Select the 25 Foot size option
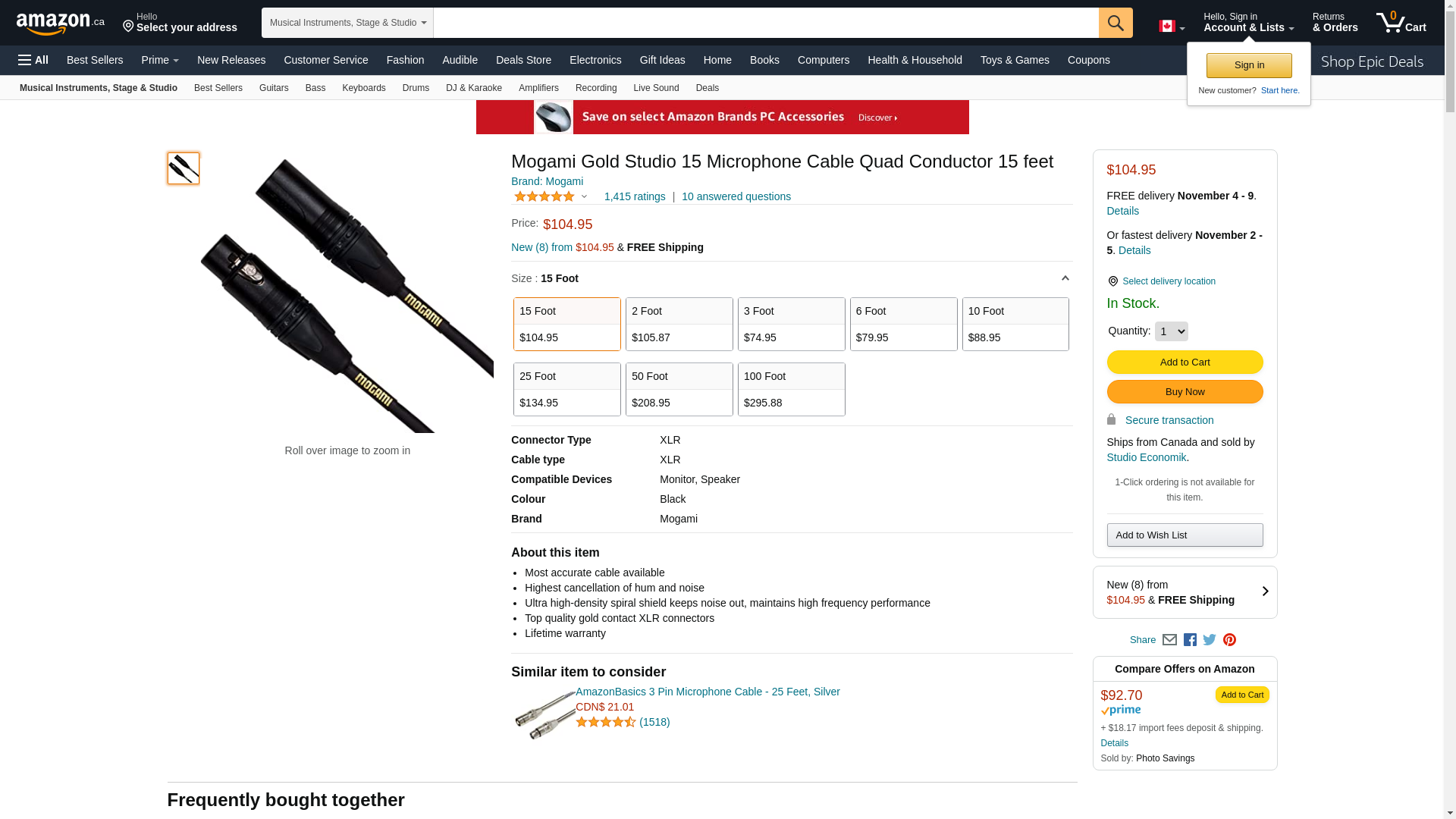 click(x=566, y=389)
